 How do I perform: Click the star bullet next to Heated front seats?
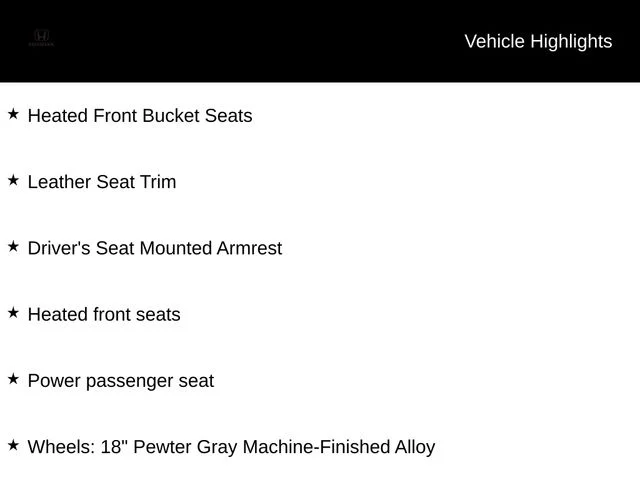click(13, 313)
